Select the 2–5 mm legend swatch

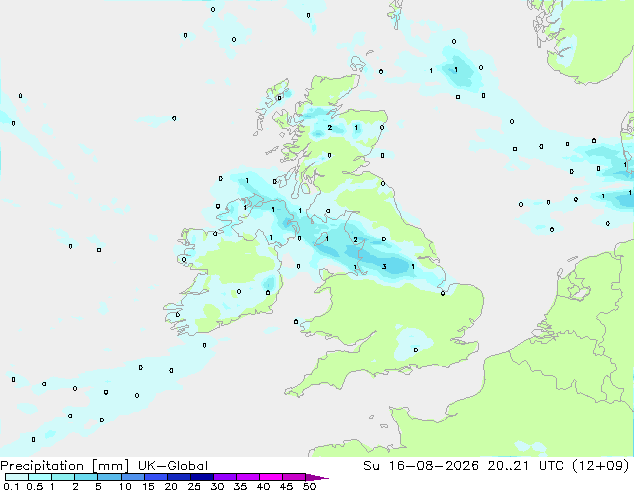point(86,477)
